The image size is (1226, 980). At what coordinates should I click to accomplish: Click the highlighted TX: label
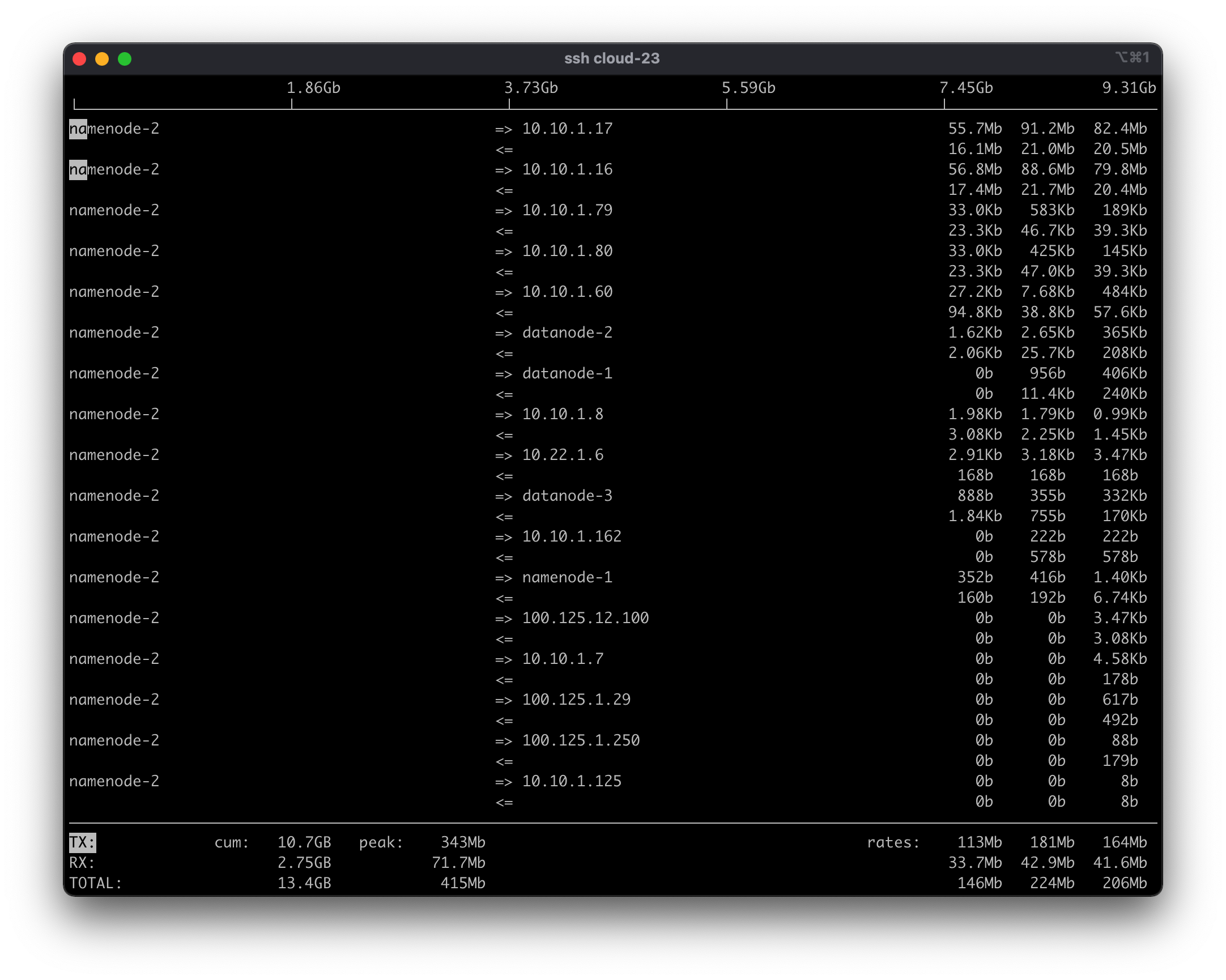coord(83,842)
